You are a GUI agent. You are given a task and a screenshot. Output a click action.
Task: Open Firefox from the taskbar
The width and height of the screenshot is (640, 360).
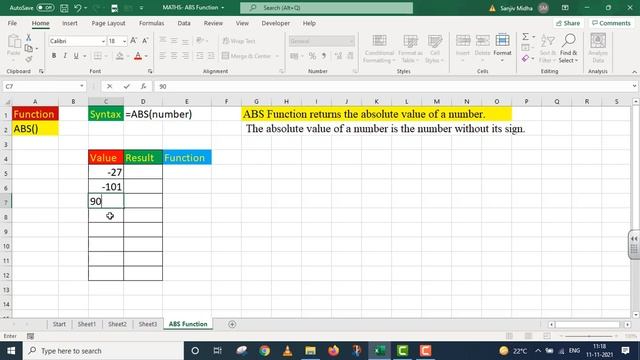click(x=334, y=351)
